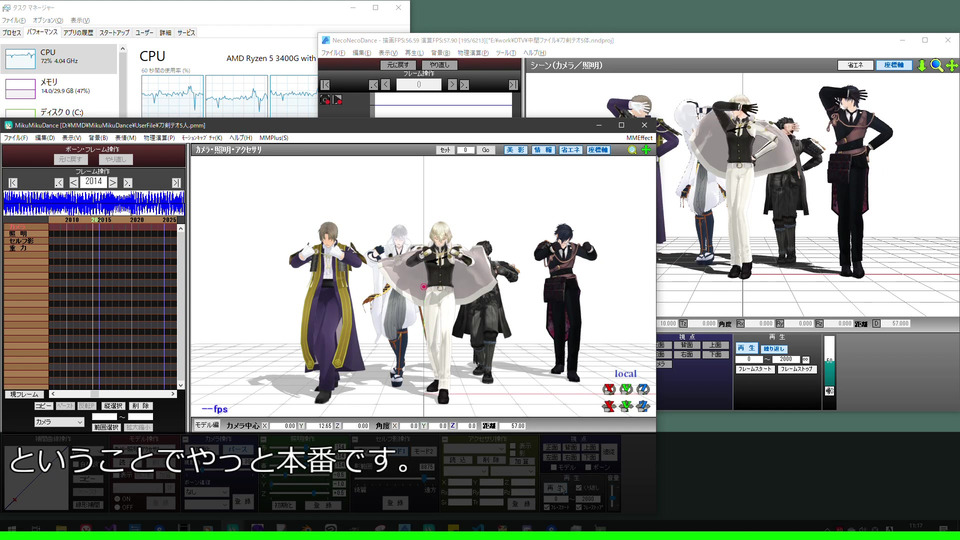
Task: Click MMEffect menu in MikuMikuDance
Action: click(639, 138)
